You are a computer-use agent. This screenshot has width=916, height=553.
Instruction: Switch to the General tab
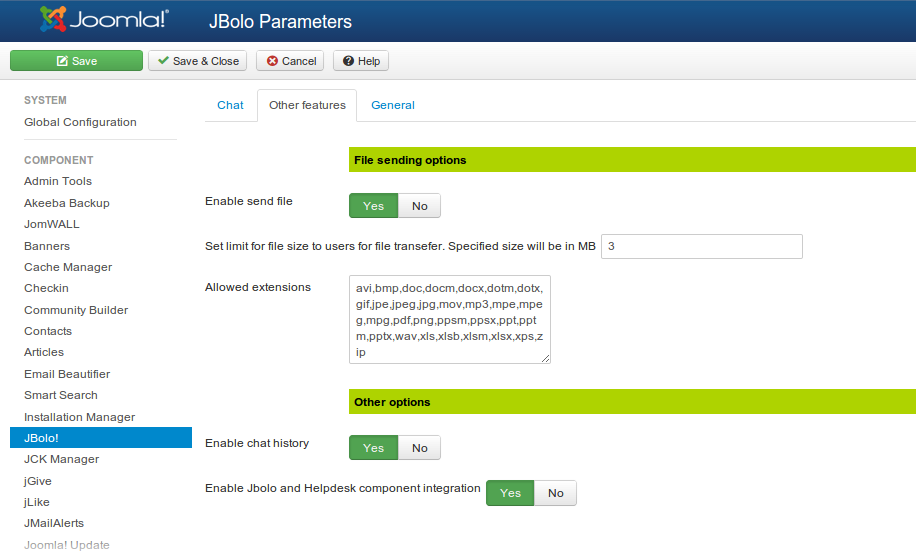pyautogui.click(x=392, y=105)
